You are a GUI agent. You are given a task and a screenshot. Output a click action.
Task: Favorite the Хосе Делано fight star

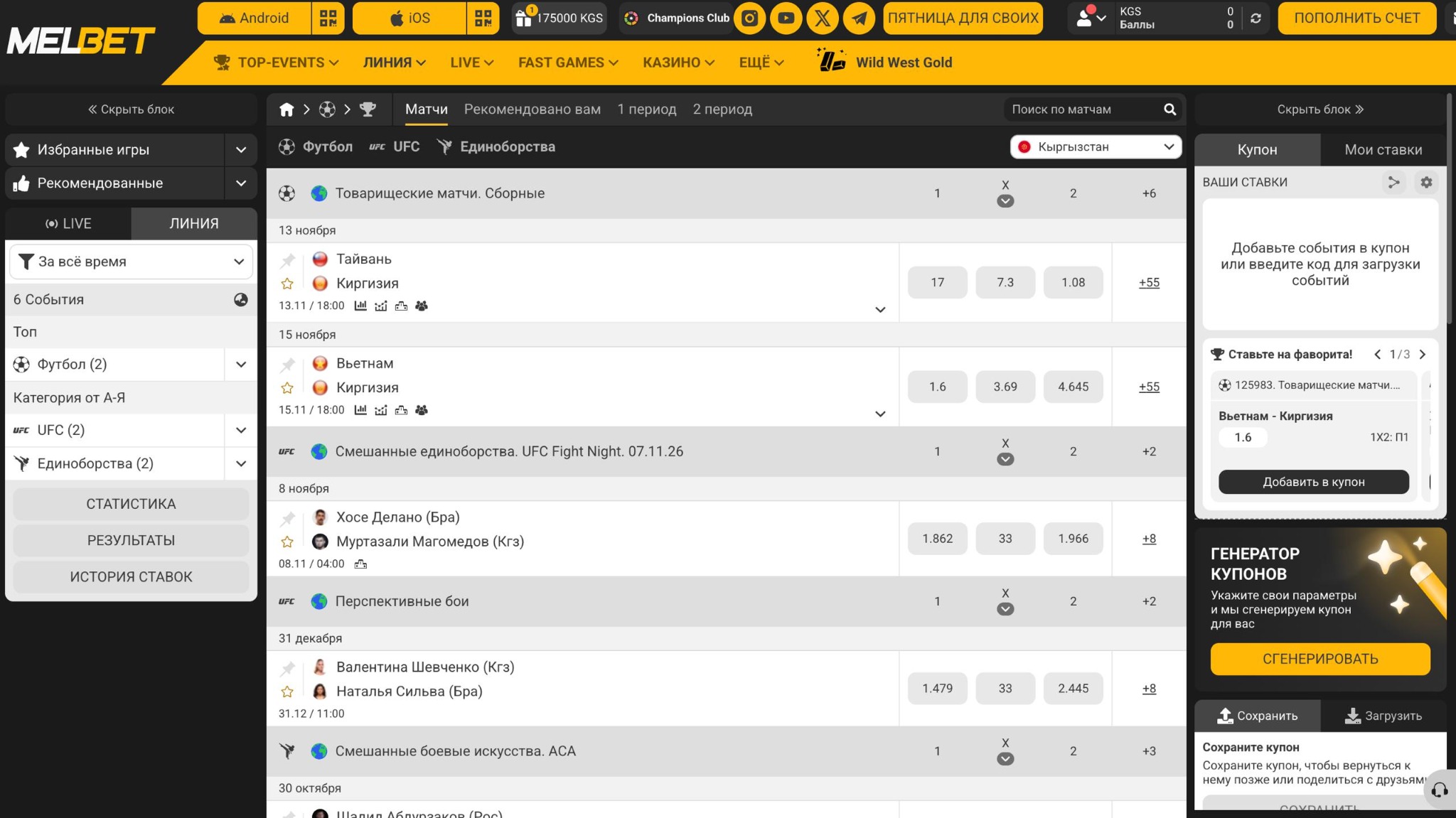tap(287, 542)
